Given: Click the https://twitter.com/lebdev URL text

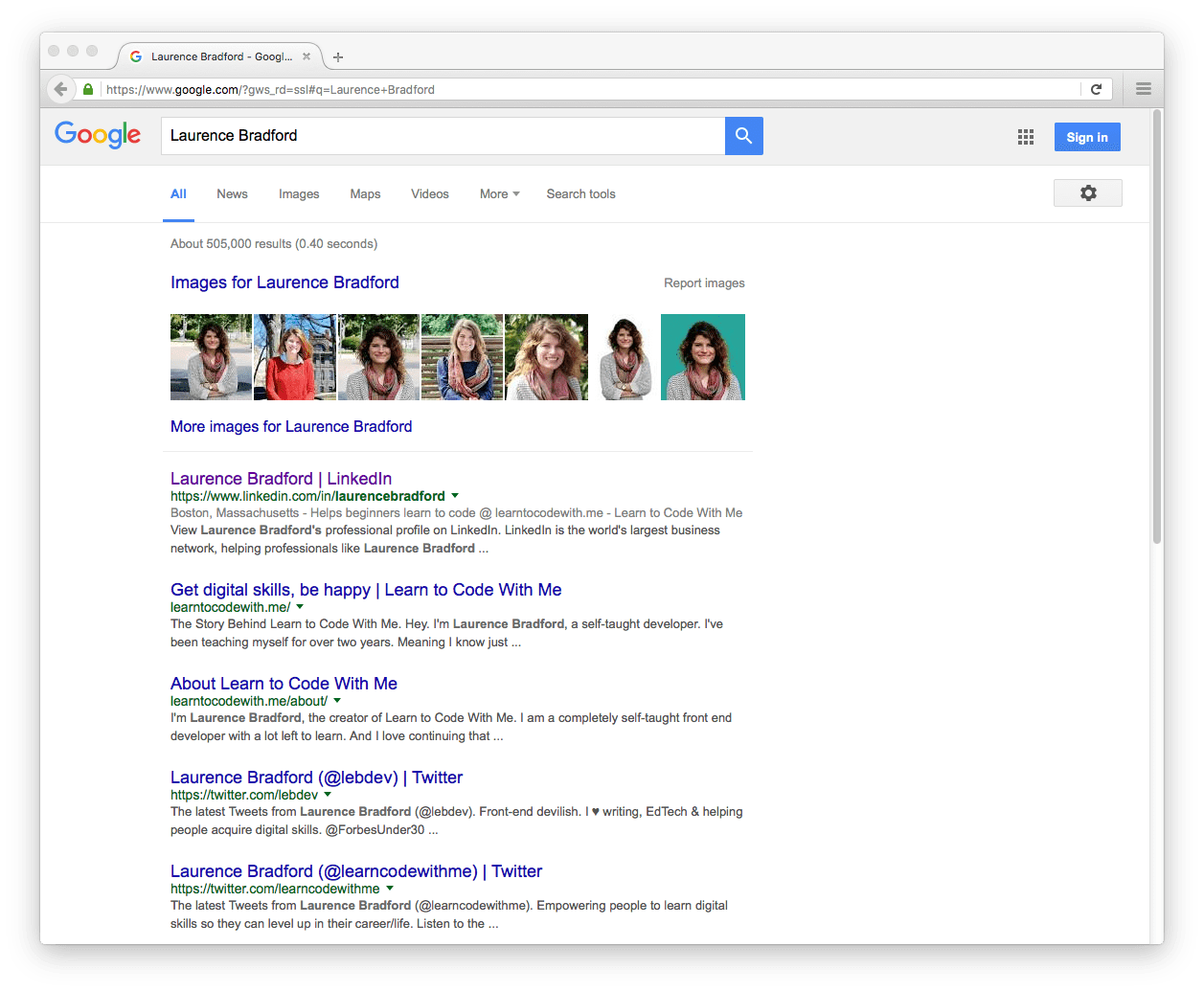Looking at the screenshot, I should click(244, 795).
